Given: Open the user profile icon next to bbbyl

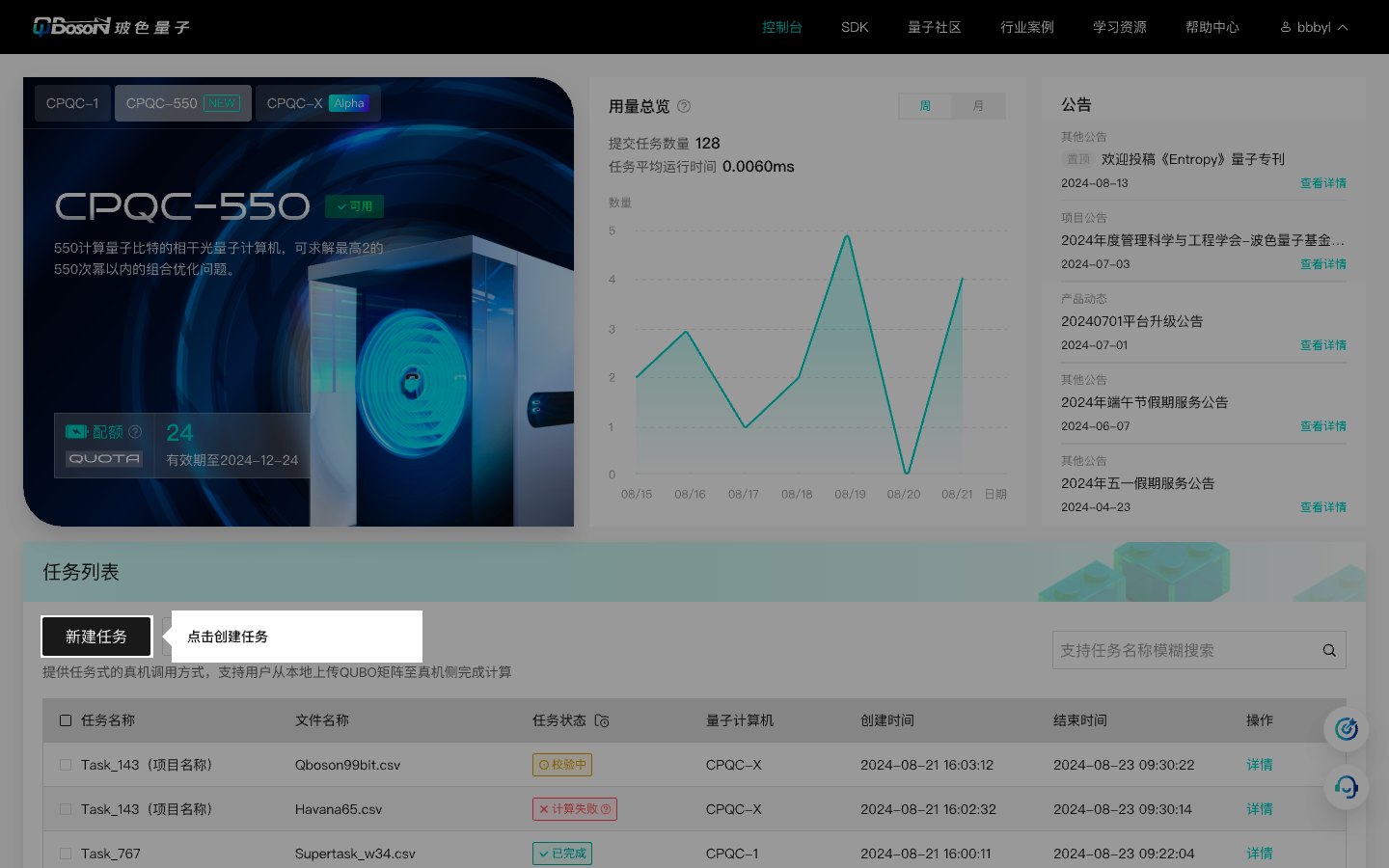Looking at the screenshot, I should click(x=1286, y=27).
